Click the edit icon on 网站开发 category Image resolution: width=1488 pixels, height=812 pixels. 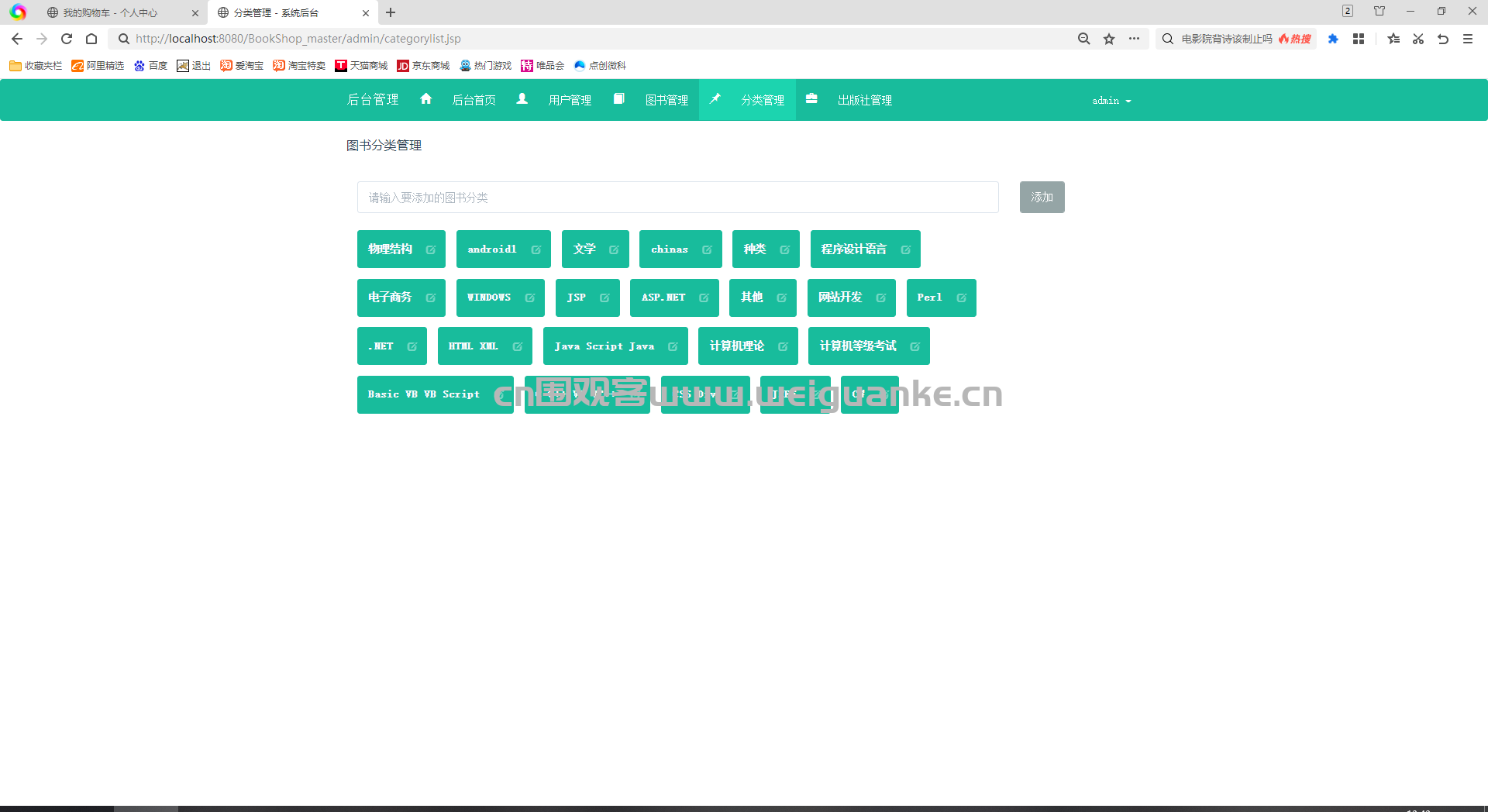[x=881, y=298]
